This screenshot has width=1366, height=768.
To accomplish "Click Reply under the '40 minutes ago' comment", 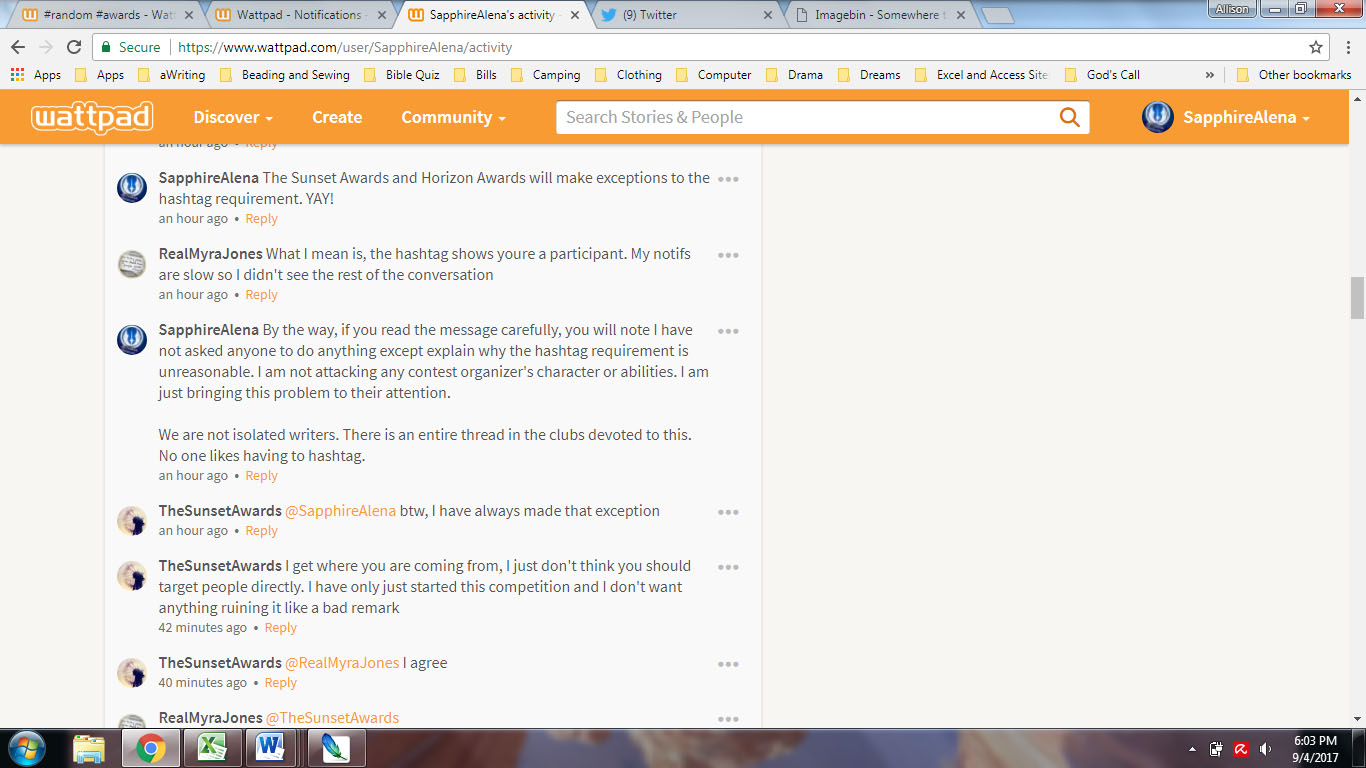I will coord(280,683).
